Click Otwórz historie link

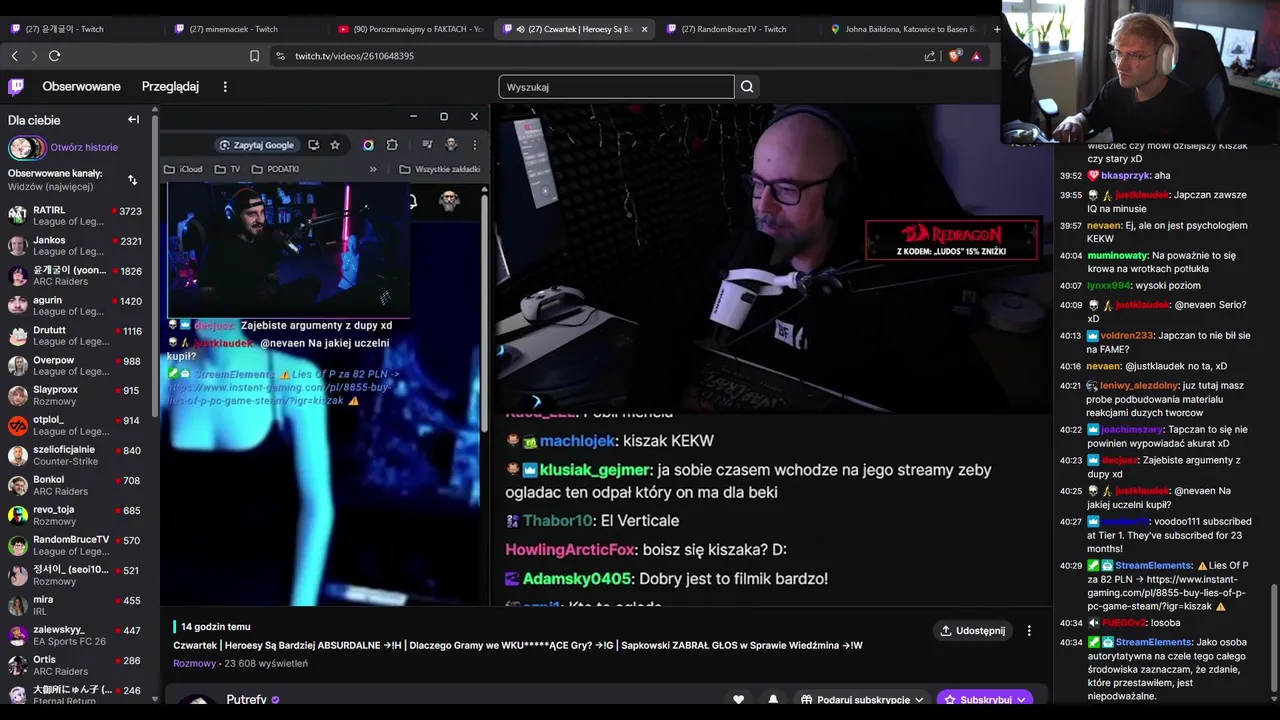84,147
